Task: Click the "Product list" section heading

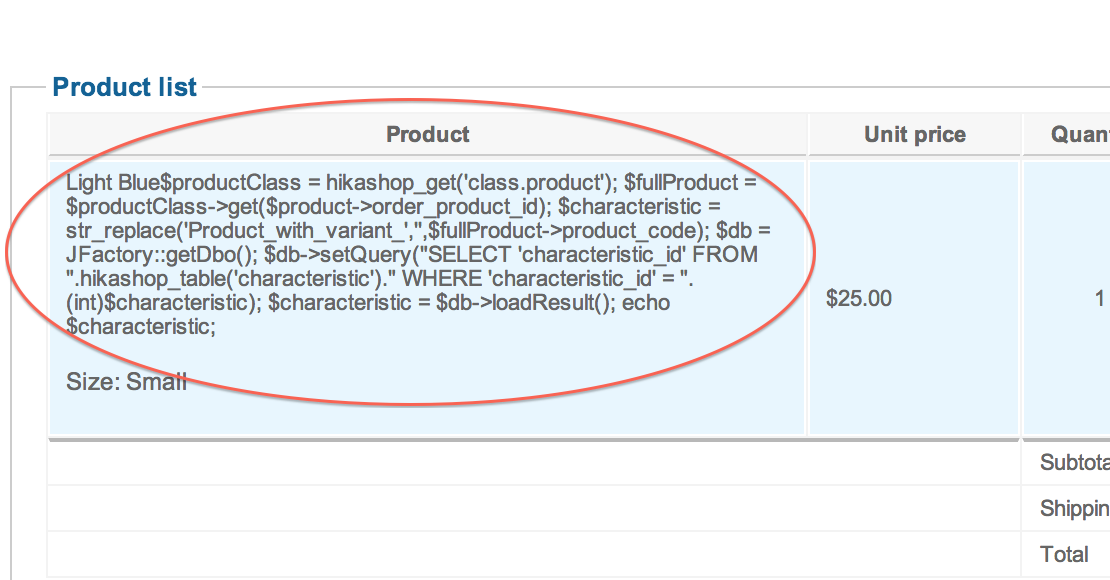Action: click(125, 87)
